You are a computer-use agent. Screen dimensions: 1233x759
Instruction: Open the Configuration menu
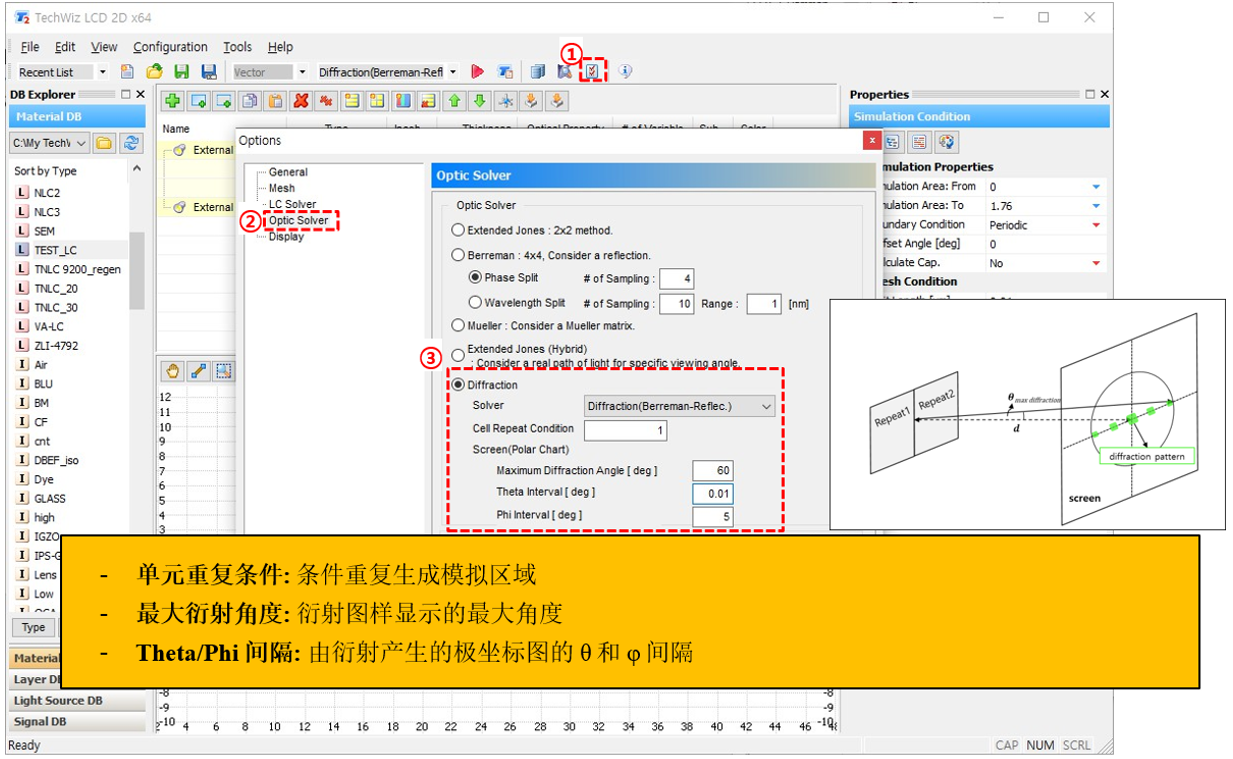[x=170, y=47]
